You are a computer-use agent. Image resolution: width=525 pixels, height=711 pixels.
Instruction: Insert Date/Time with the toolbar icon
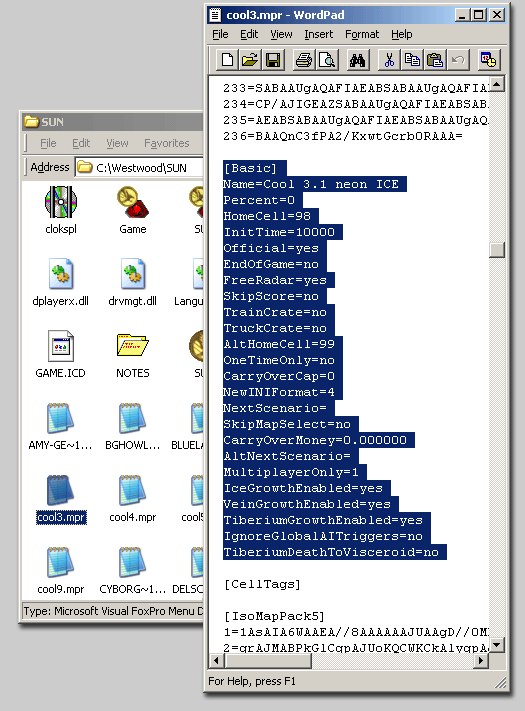[x=489, y=60]
